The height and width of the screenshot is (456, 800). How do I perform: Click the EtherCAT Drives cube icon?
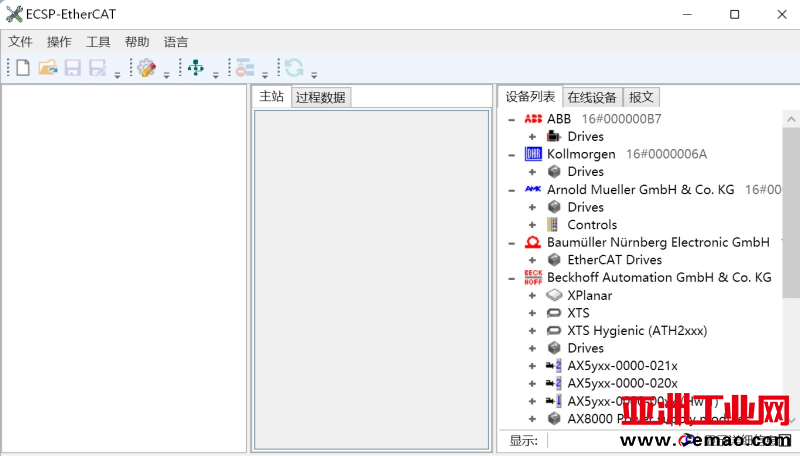[x=554, y=260]
